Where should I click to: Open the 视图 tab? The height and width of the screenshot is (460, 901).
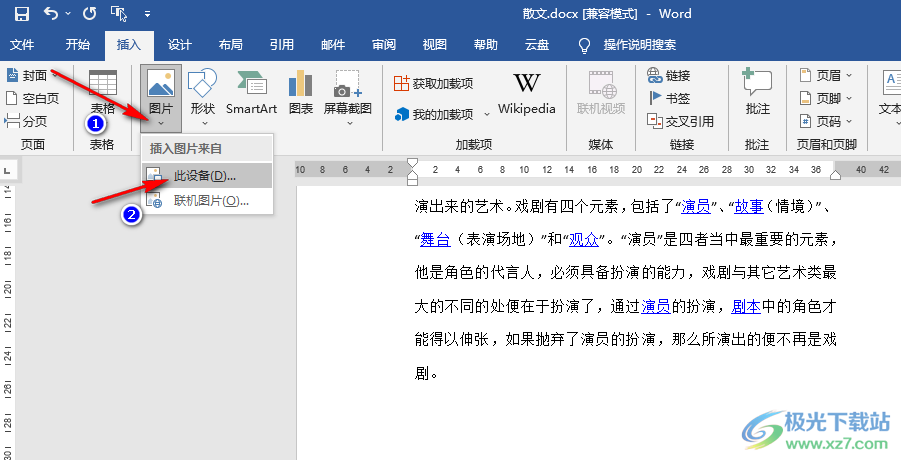pyautogui.click(x=434, y=45)
